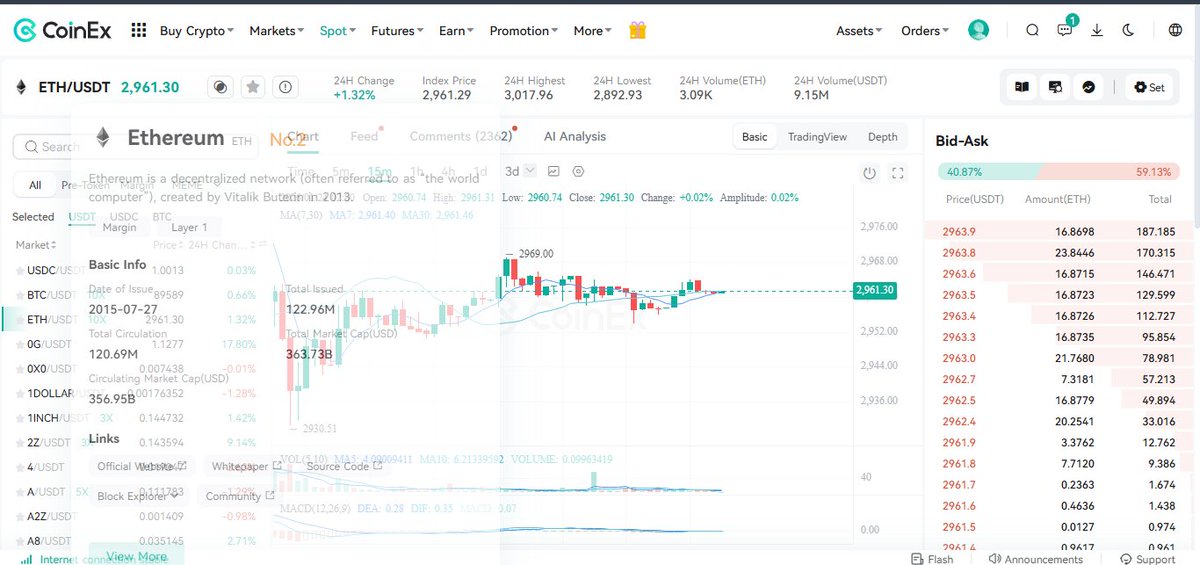This screenshot has height=565, width=1200.
Task: Switch to the Depth chart tab
Action: [882, 137]
